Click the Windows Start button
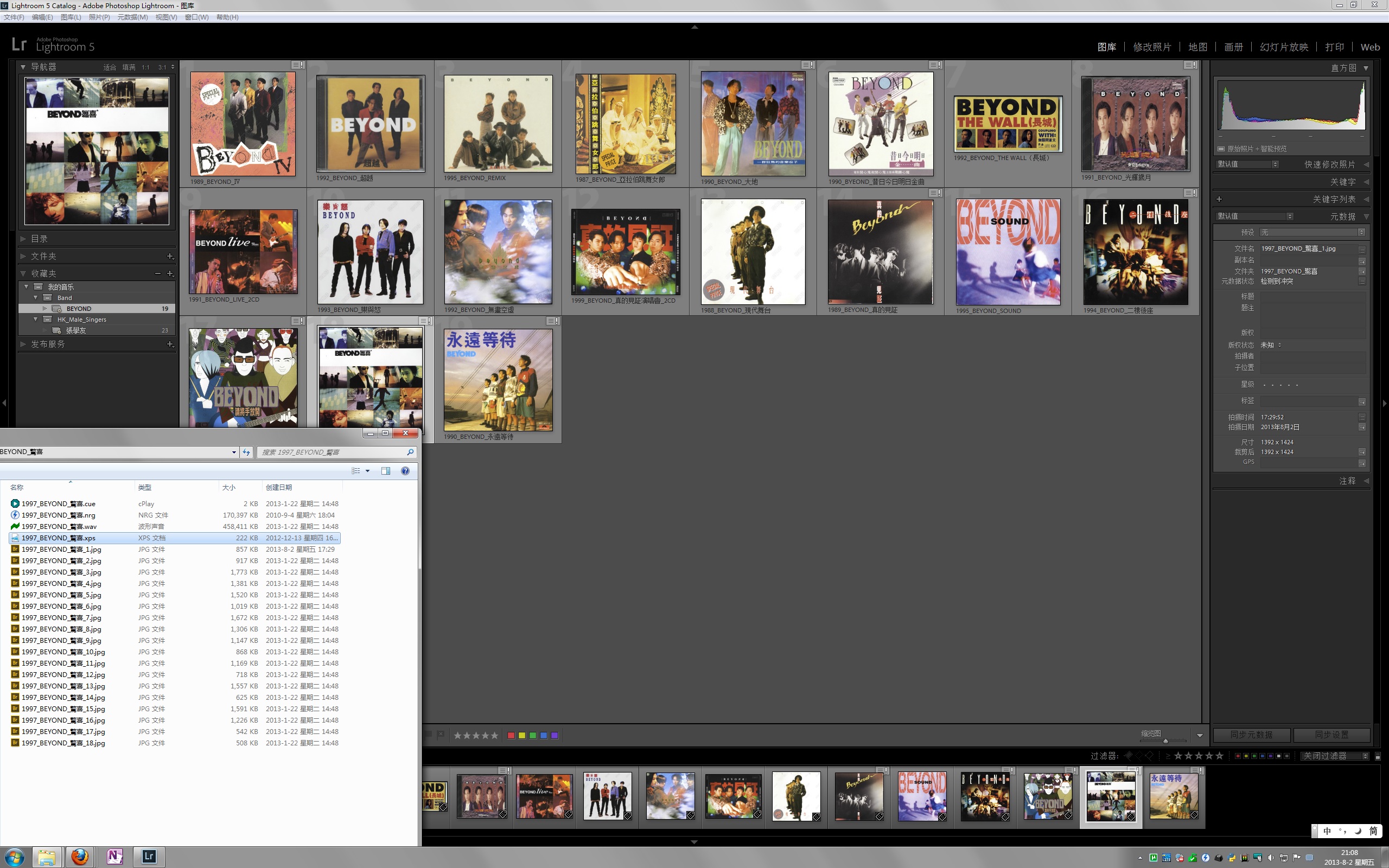The image size is (1389, 868). [14, 857]
